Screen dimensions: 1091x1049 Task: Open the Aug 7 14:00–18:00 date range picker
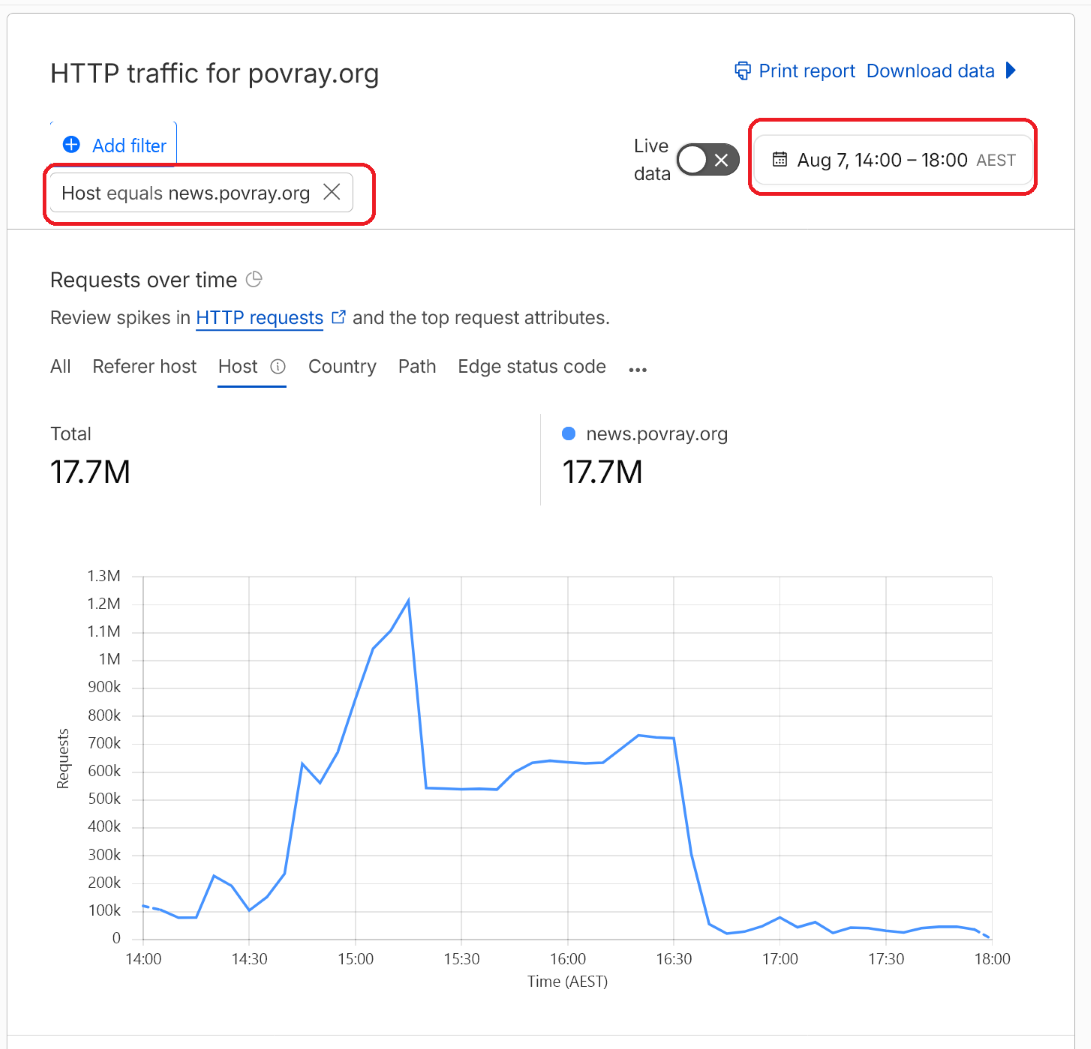tap(893, 160)
